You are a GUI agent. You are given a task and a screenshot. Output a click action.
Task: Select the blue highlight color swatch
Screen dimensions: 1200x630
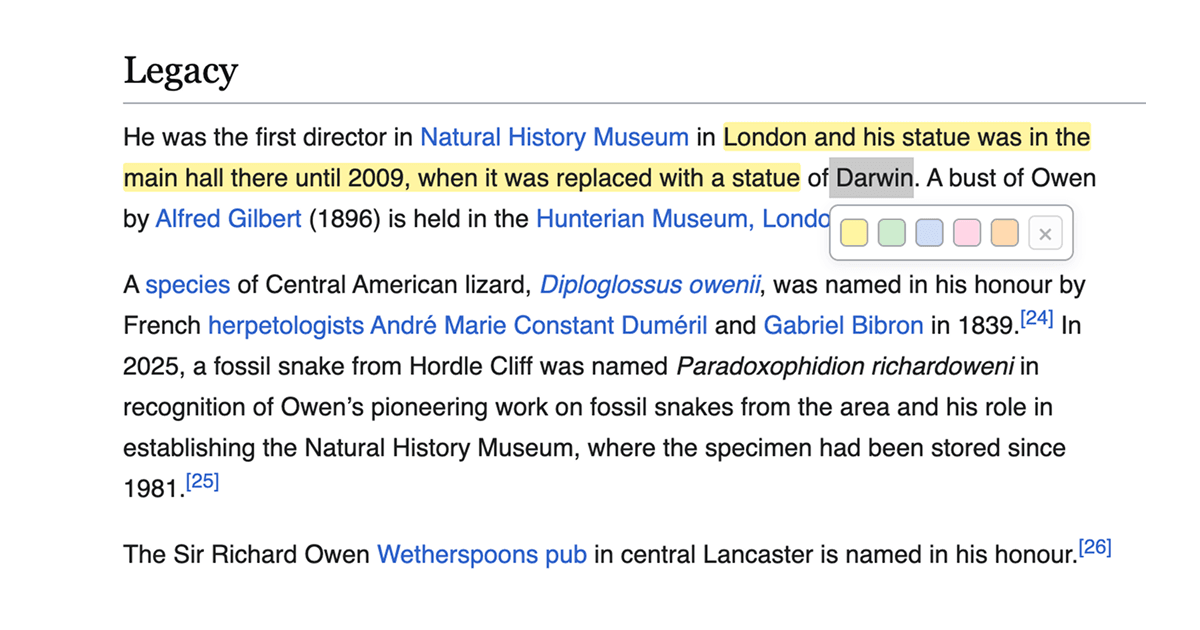(929, 234)
